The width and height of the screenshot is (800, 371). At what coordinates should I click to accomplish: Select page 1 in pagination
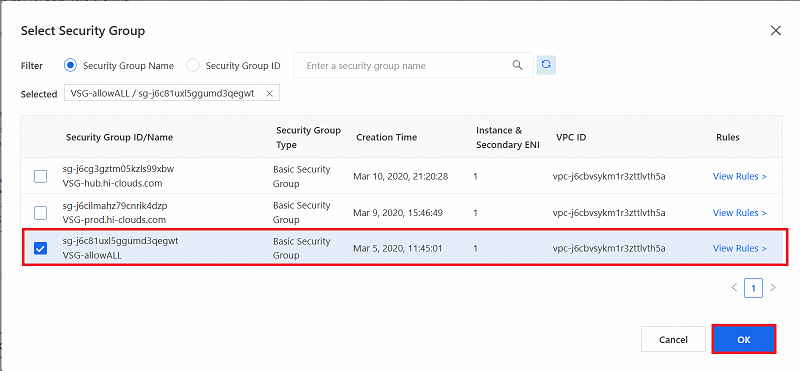[x=753, y=288]
